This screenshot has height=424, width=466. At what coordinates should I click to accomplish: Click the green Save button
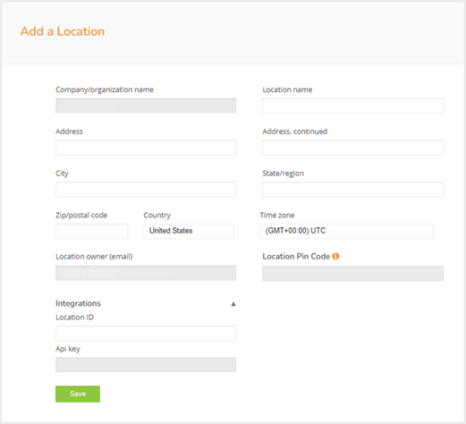78,394
